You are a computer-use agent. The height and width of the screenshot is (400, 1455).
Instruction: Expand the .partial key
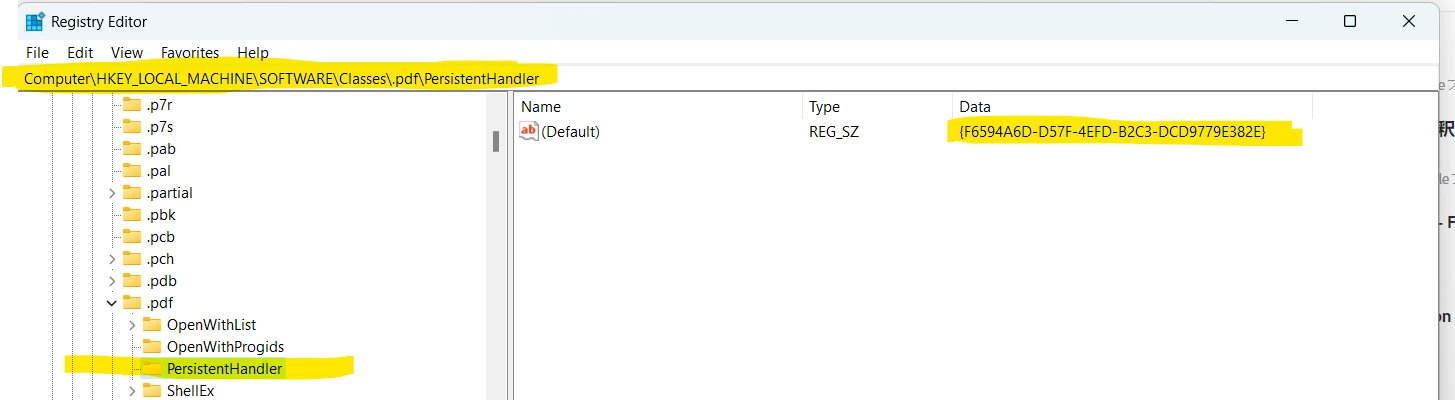(x=112, y=193)
